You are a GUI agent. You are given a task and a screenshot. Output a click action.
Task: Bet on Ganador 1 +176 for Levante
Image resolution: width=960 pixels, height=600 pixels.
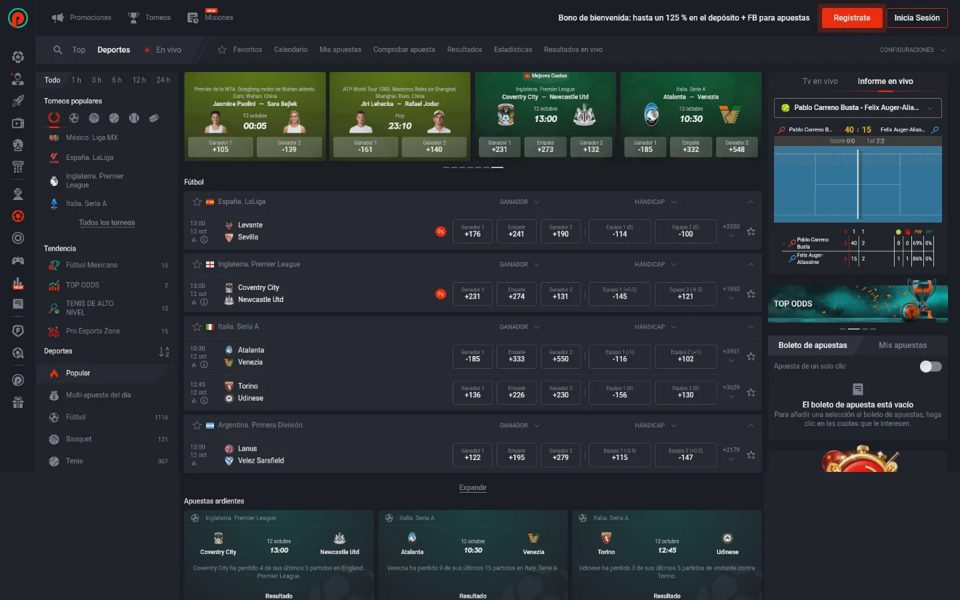click(472, 231)
